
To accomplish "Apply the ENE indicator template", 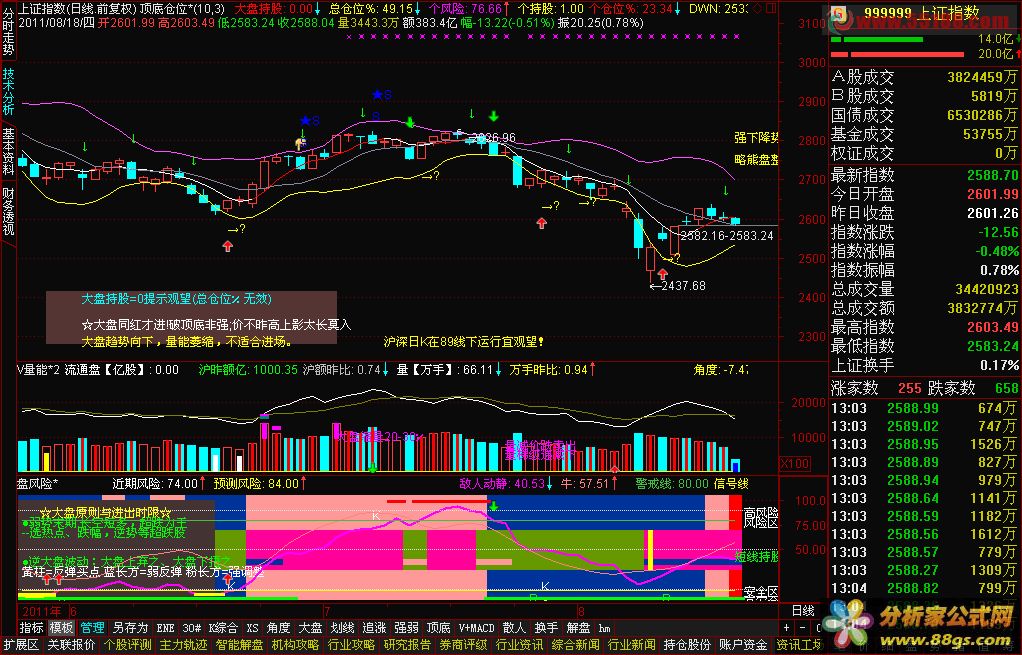I will click(x=166, y=628).
